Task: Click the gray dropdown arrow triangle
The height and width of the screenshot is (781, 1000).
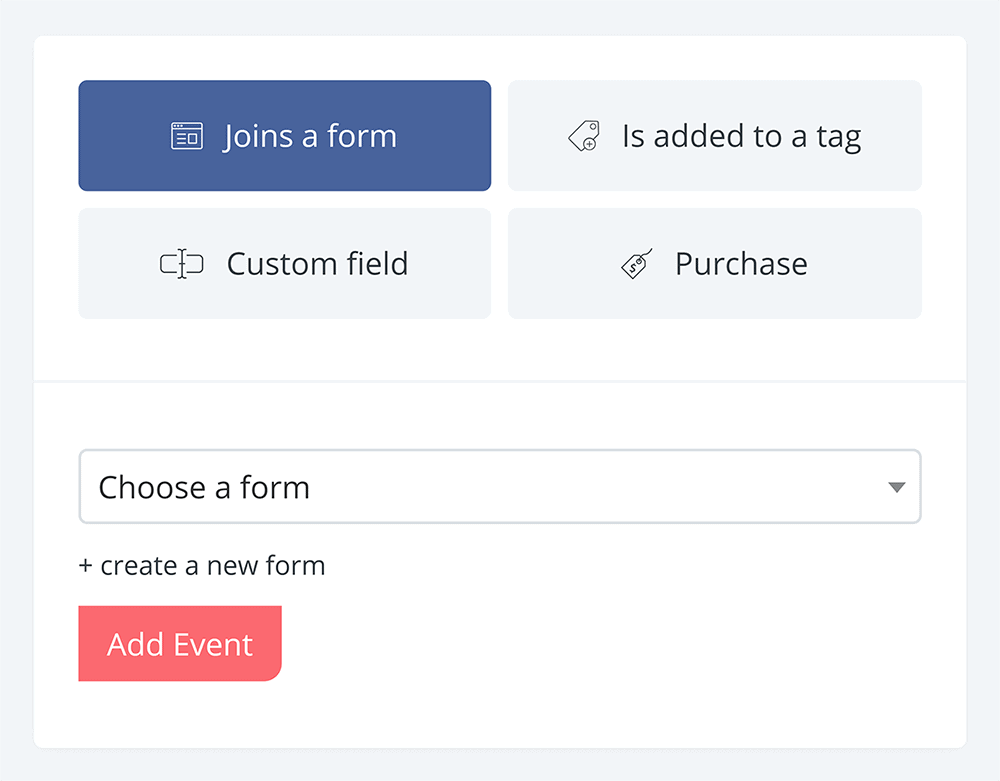Action: [x=897, y=488]
